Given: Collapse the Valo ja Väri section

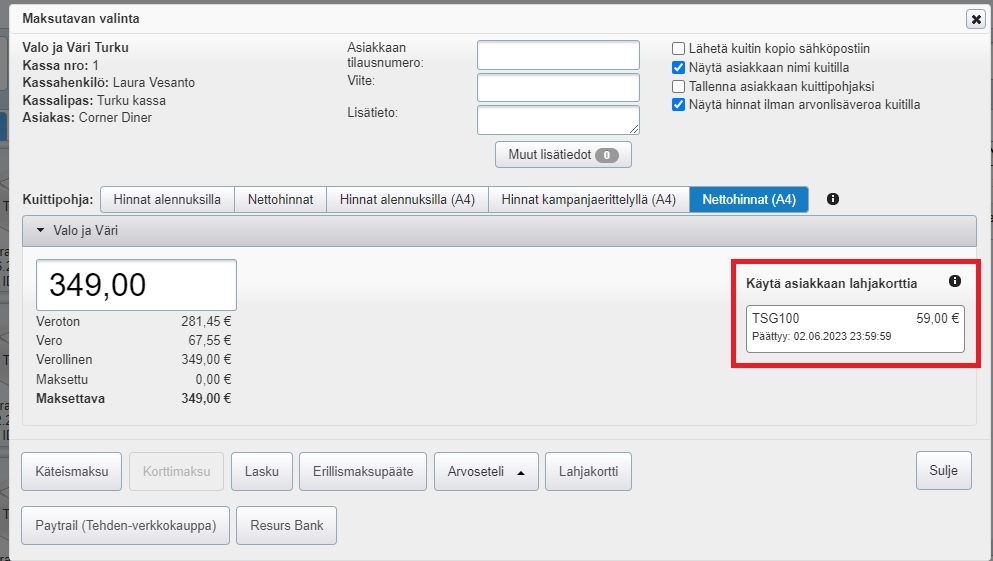Looking at the screenshot, I should coord(40,230).
